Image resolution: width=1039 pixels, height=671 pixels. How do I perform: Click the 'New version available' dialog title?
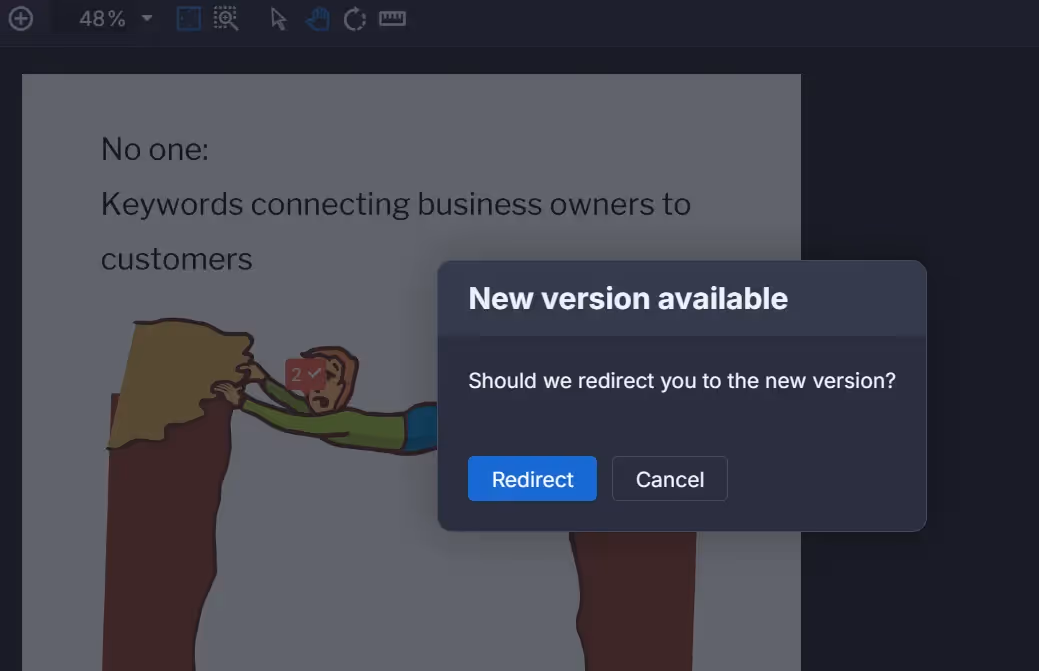tap(628, 298)
